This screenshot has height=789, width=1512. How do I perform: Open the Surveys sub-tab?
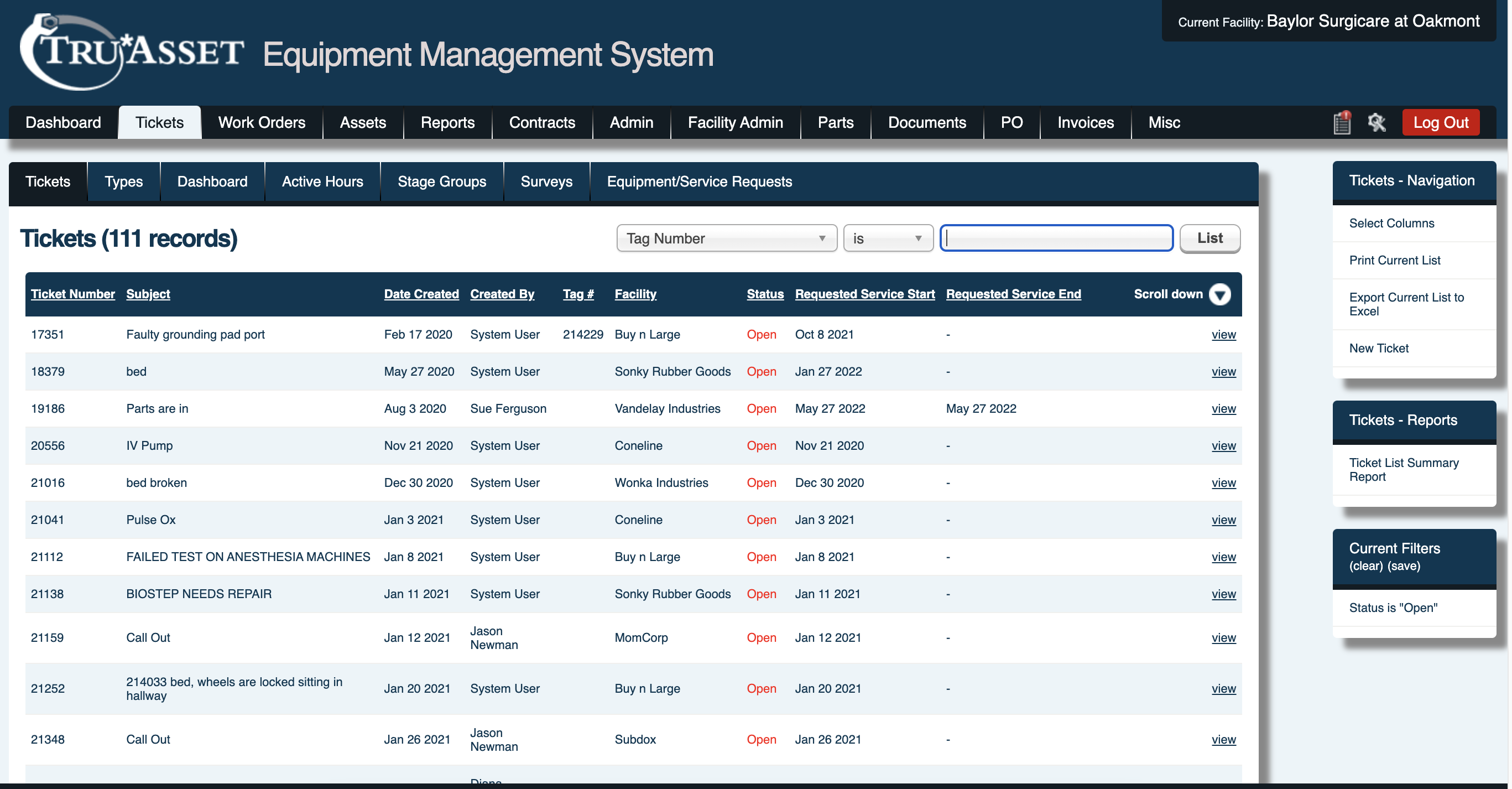(x=546, y=181)
